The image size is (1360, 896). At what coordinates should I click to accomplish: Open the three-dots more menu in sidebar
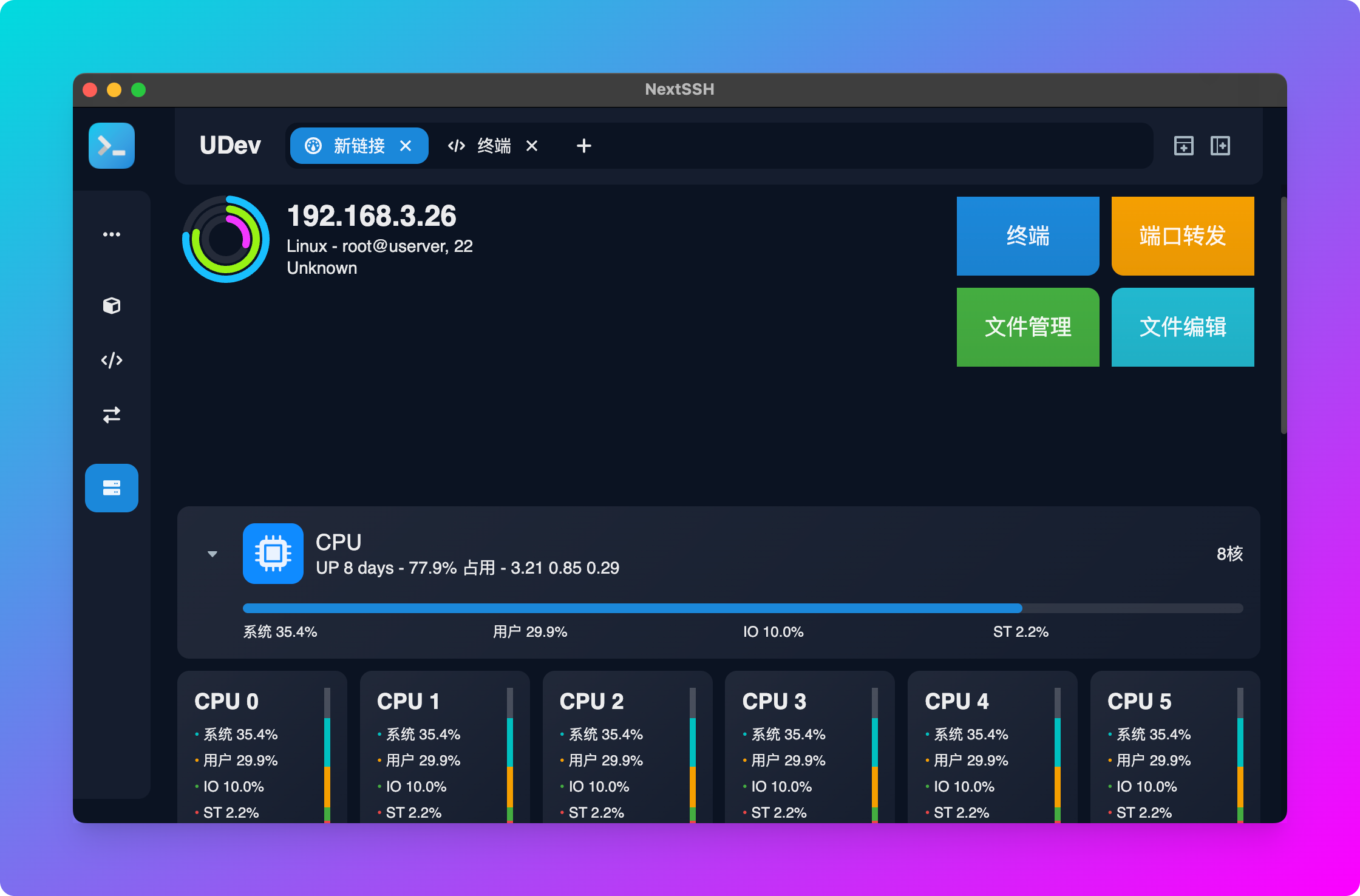(112, 234)
